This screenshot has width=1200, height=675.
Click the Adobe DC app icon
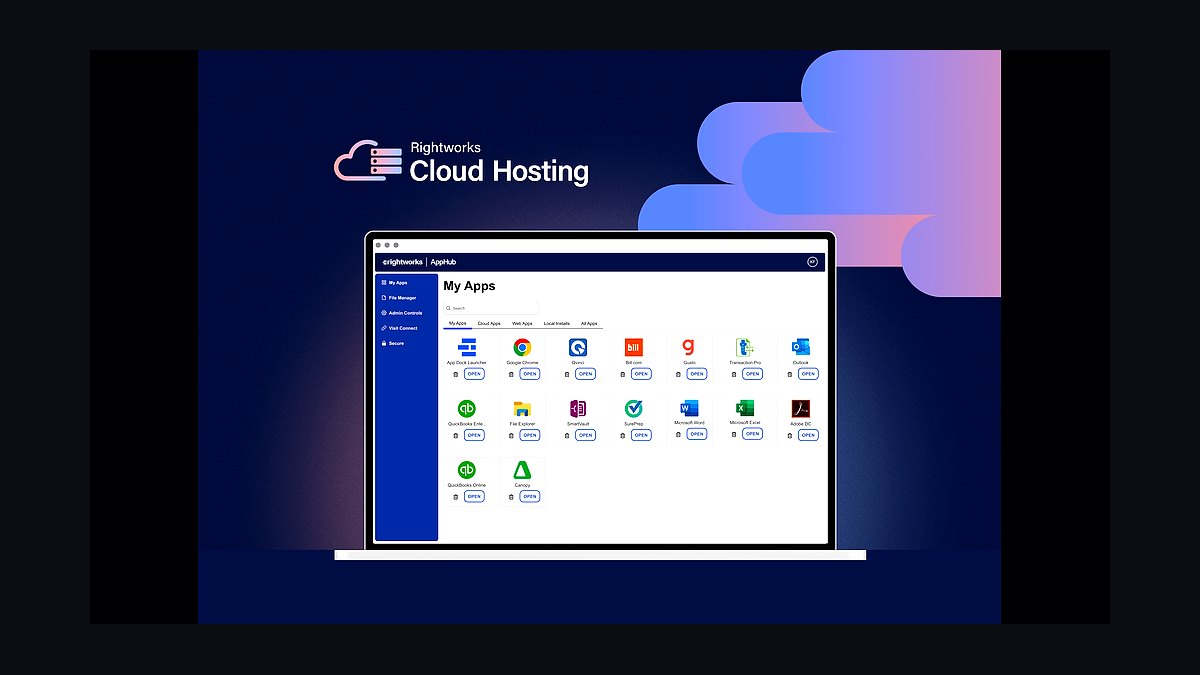[801, 408]
